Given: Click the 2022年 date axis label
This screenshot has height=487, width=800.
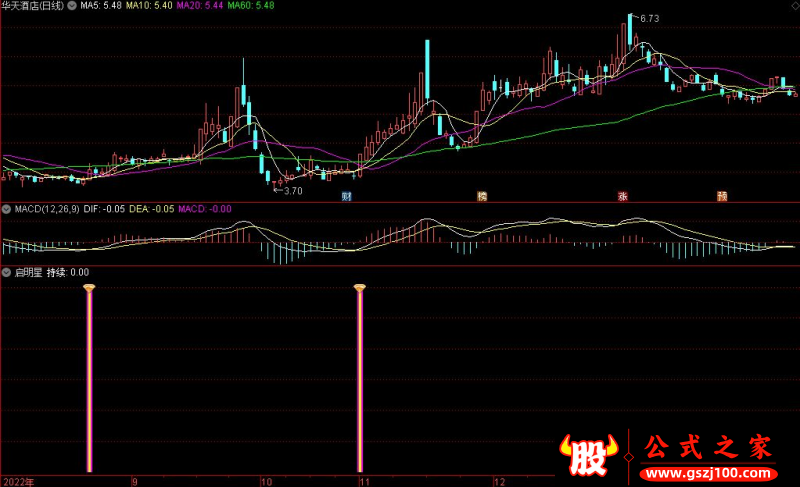Looking at the screenshot, I should click(x=18, y=482).
